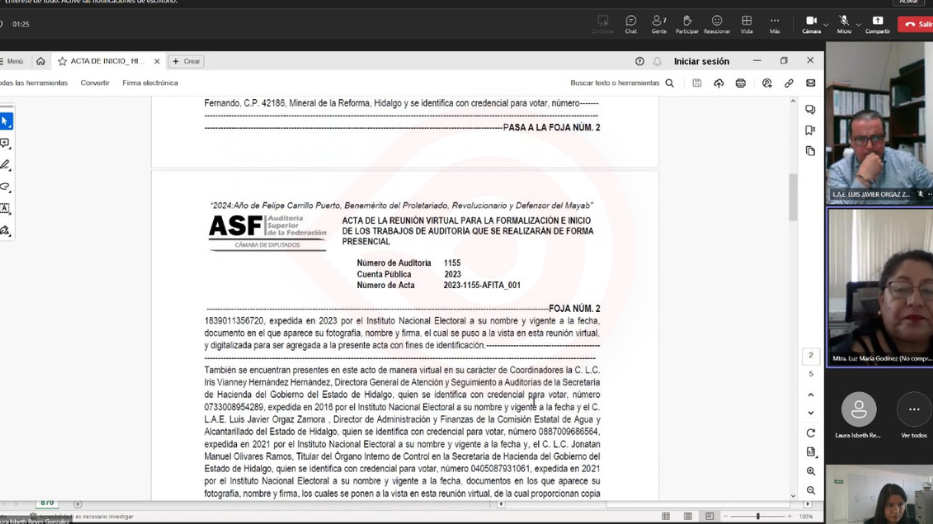This screenshot has width=933, height=524.
Task: Click the Salir leave call button
Action: 916,24
